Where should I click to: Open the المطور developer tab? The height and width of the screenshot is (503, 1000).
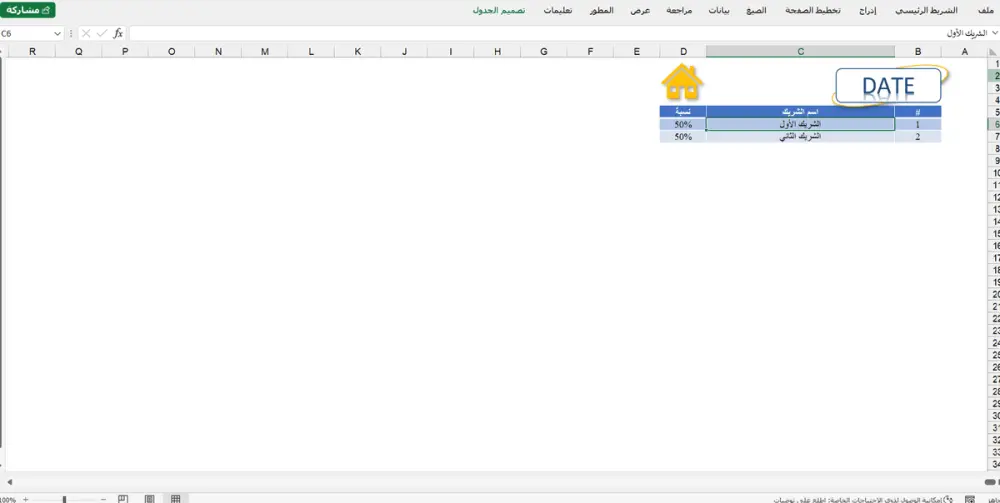click(602, 11)
